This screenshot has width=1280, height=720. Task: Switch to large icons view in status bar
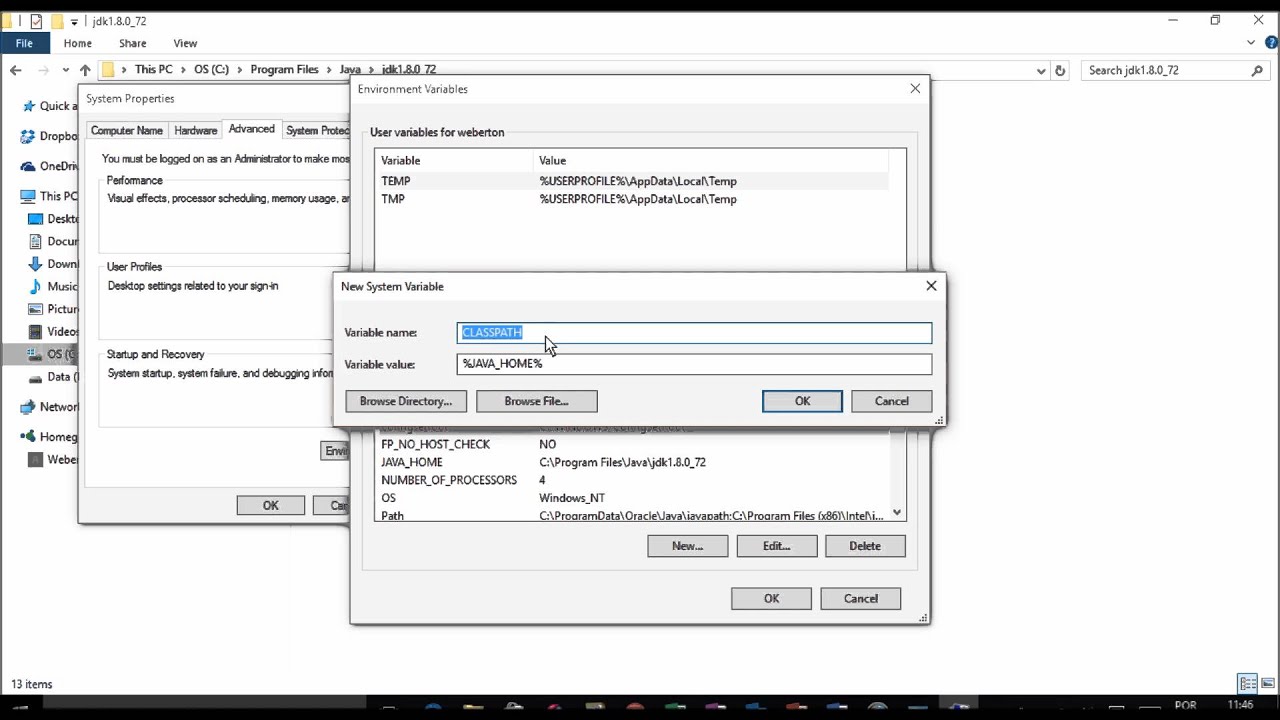[1267, 684]
